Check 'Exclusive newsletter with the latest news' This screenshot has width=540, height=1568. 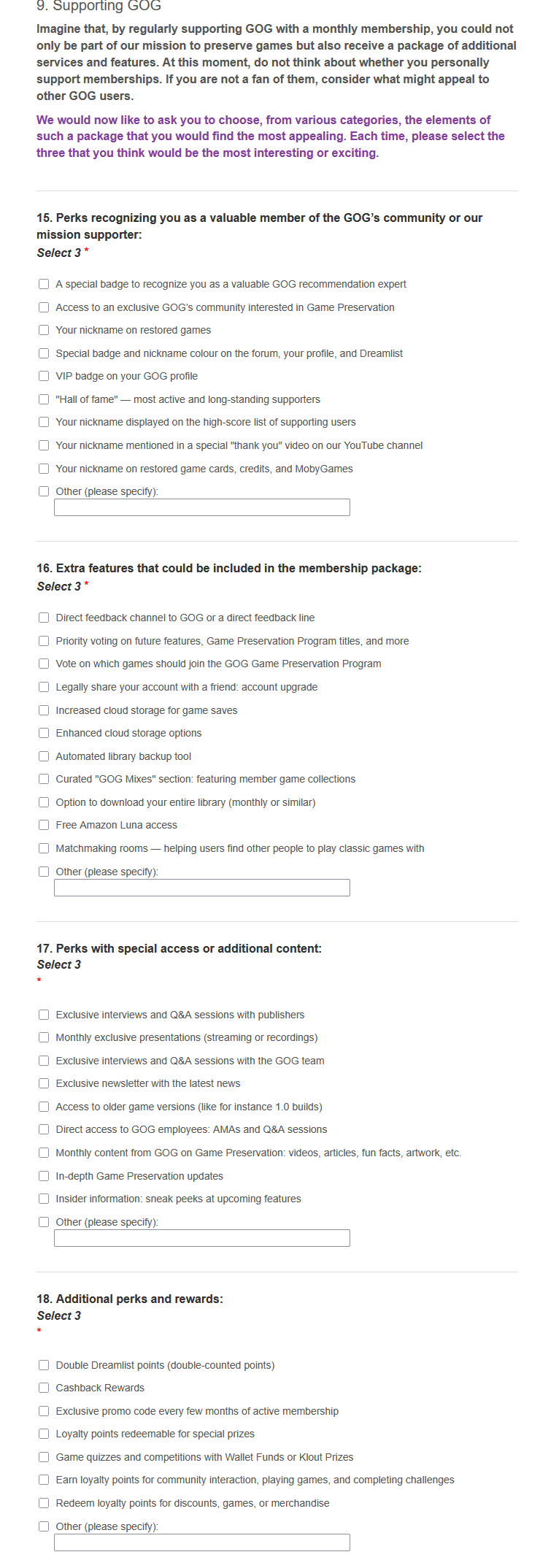pyautogui.click(x=44, y=1083)
